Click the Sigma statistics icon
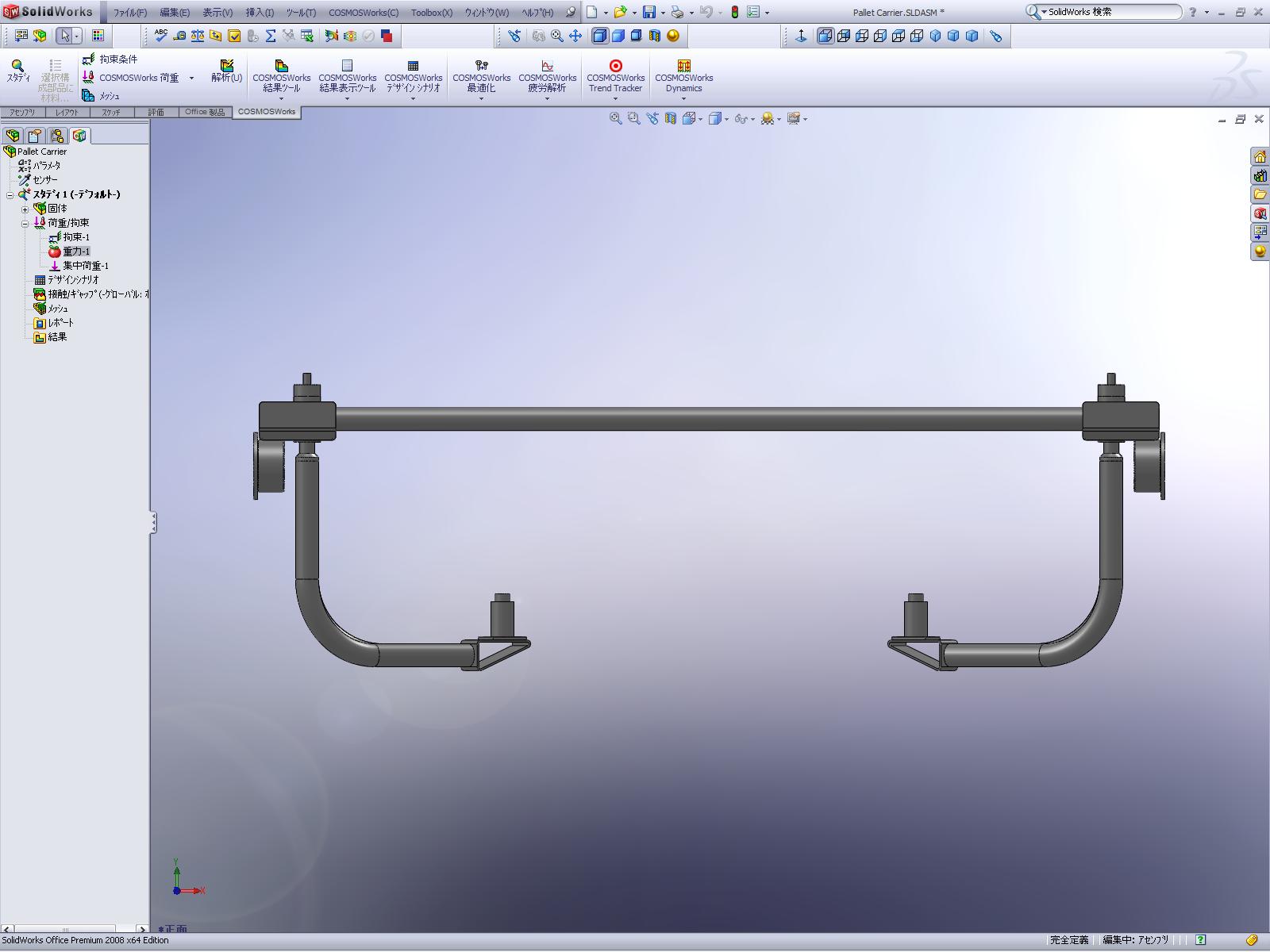The width and height of the screenshot is (1270, 952). [271, 36]
